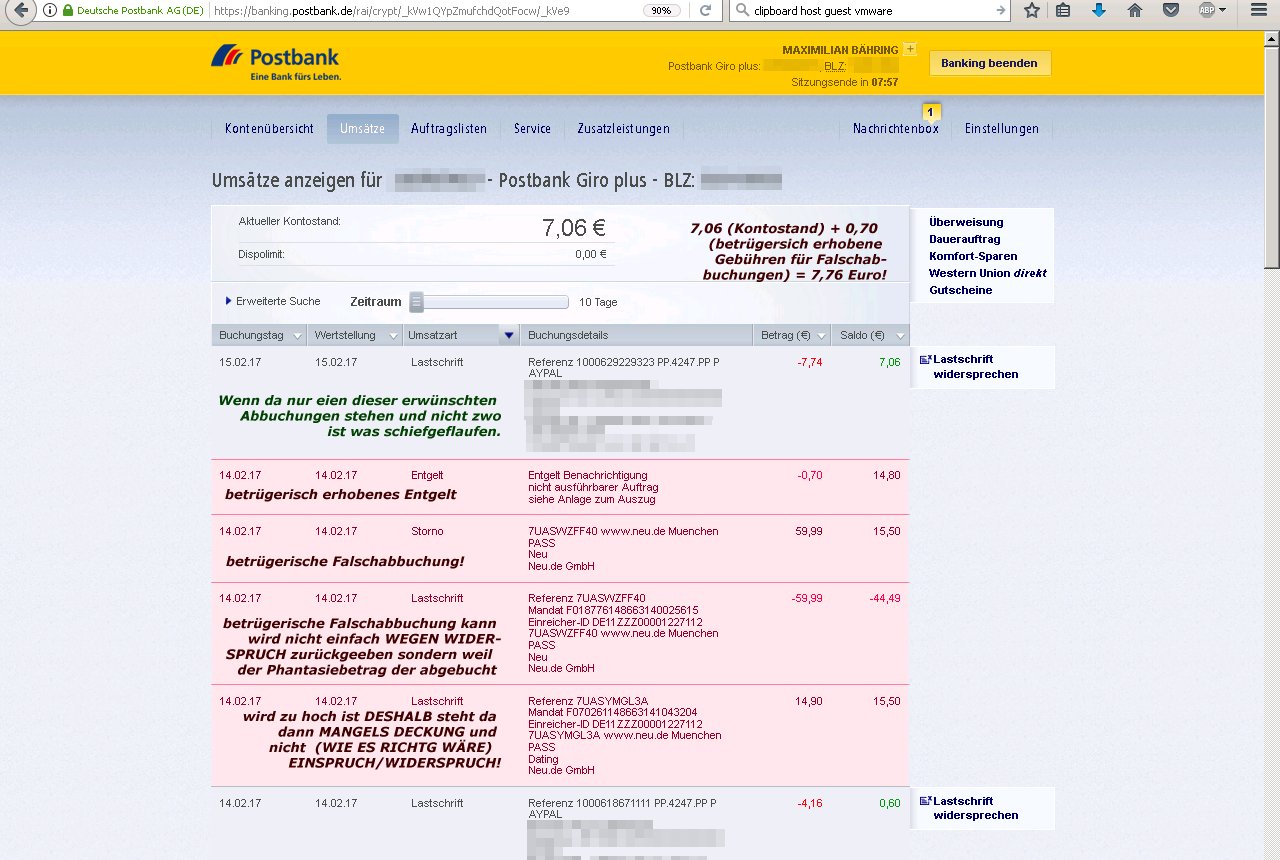The height and width of the screenshot is (860, 1280).
Task: Click the 59,99 Storno amount
Action: (x=808, y=531)
